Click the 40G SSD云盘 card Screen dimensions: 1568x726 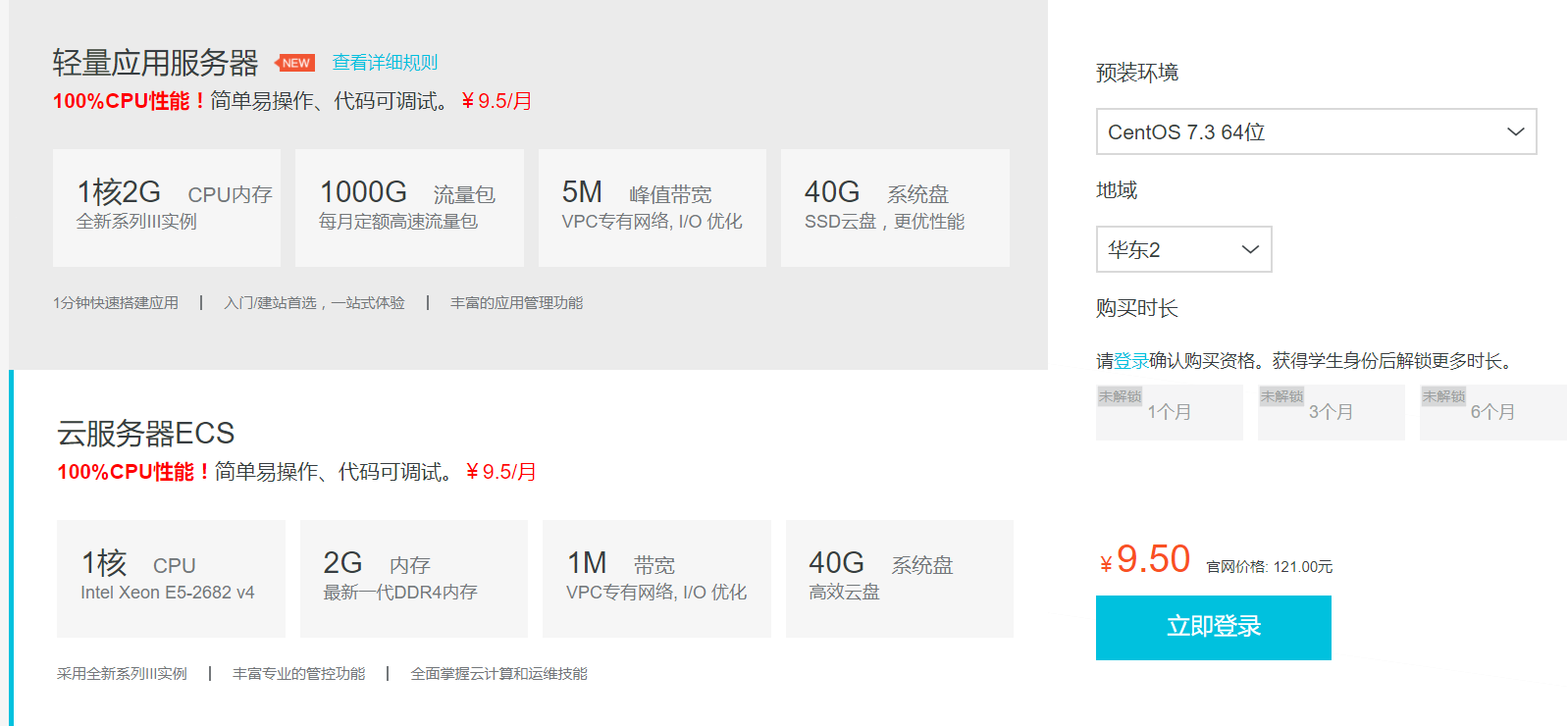pyautogui.click(x=895, y=208)
